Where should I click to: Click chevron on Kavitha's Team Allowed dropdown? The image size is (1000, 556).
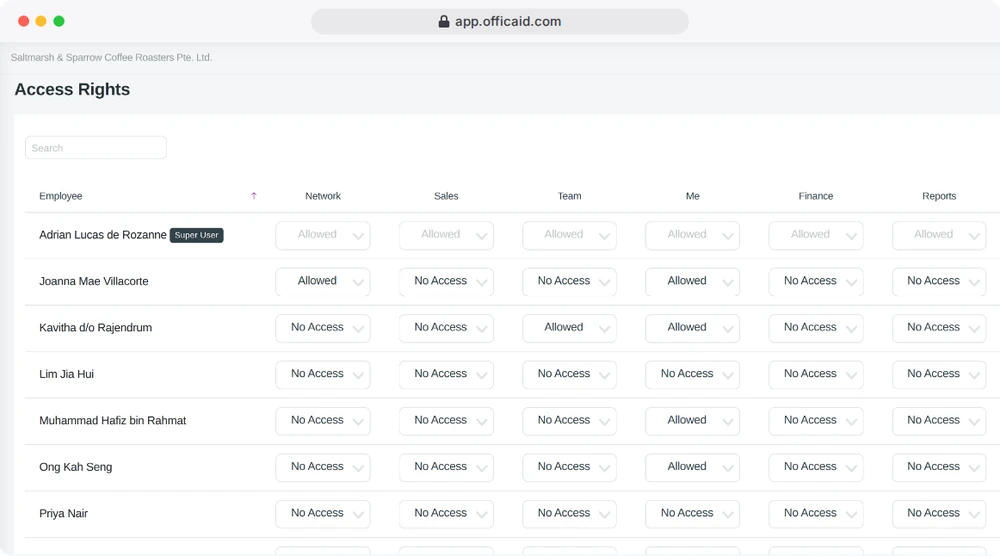click(605, 329)
